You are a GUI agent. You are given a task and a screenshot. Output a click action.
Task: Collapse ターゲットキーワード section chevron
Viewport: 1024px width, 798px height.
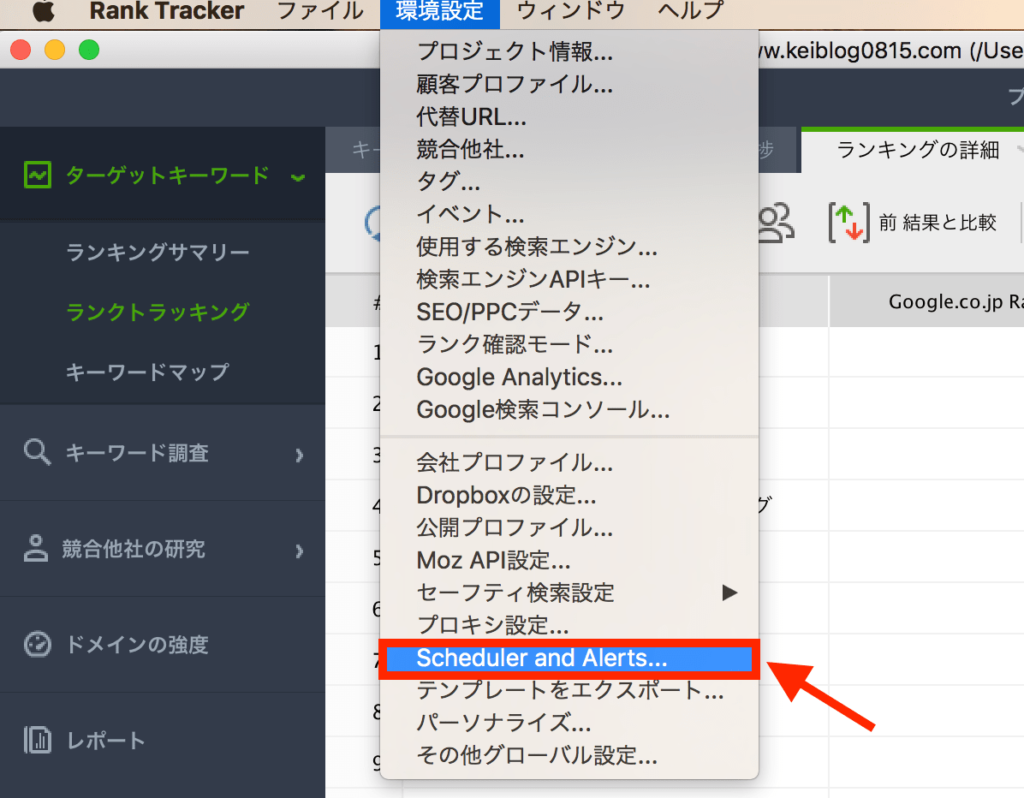click(298, 177)
